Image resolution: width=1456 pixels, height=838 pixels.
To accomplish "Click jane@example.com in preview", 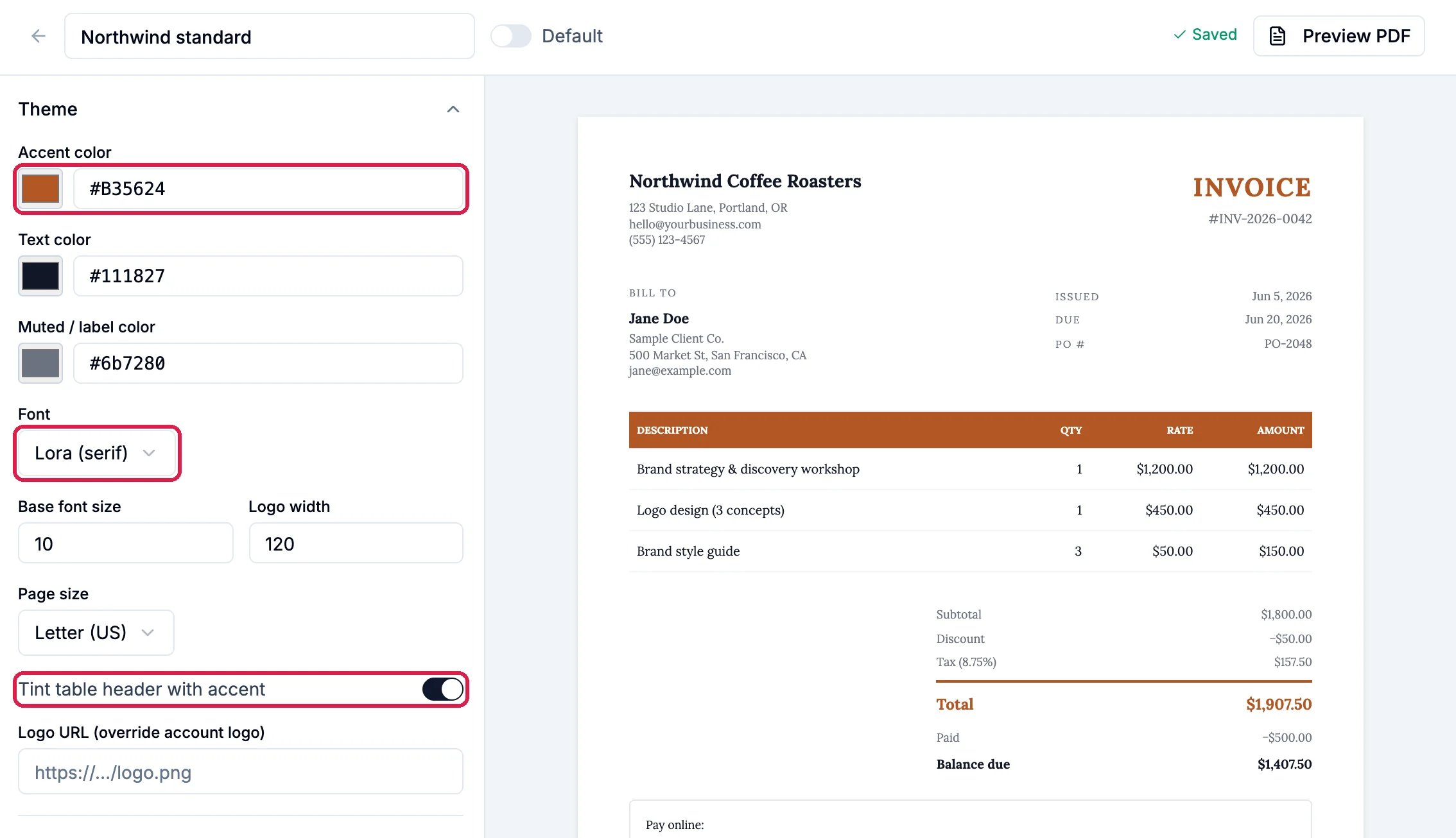I will point(680,370).
